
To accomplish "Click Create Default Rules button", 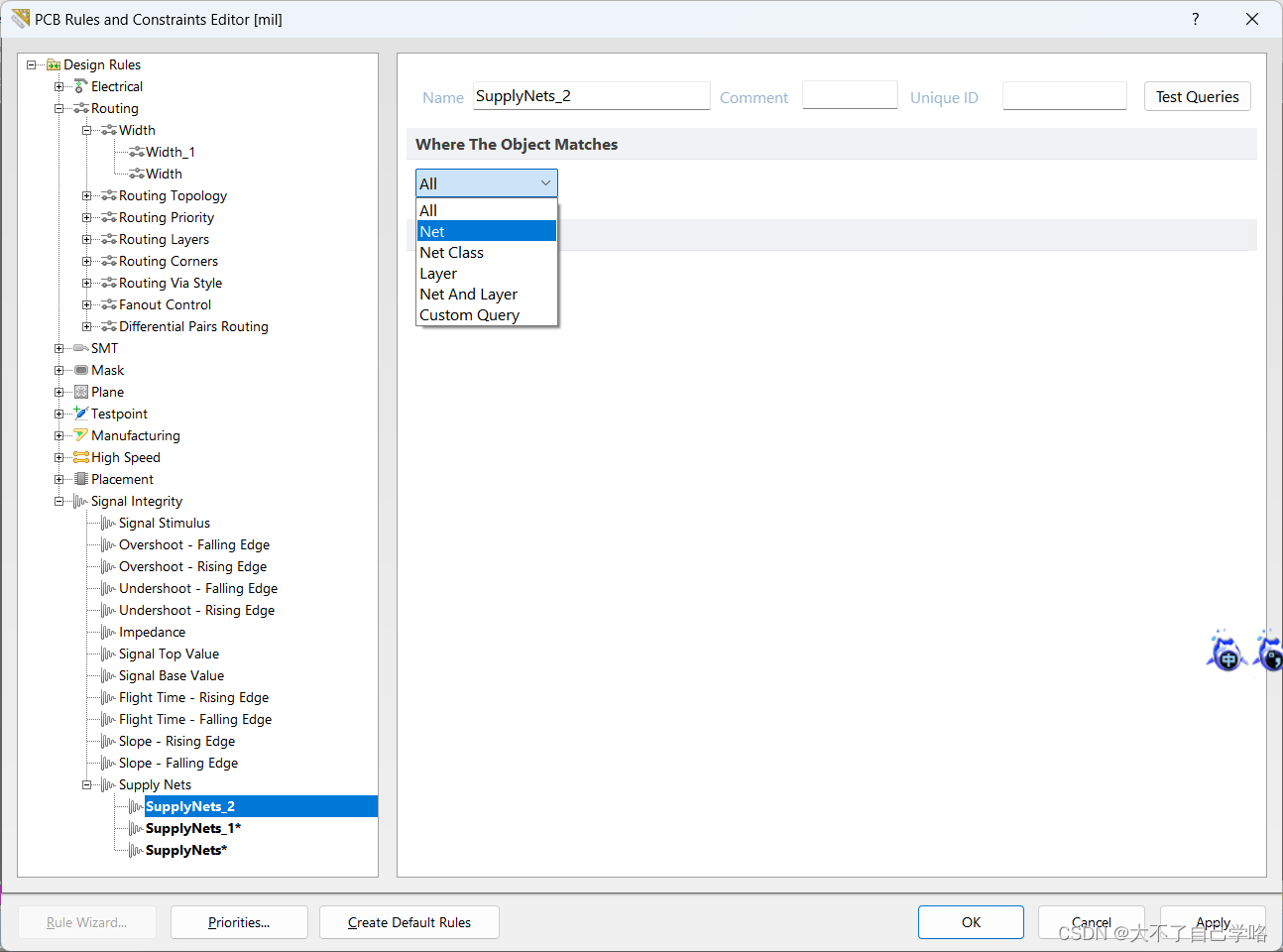I will (x=409, y=922).
